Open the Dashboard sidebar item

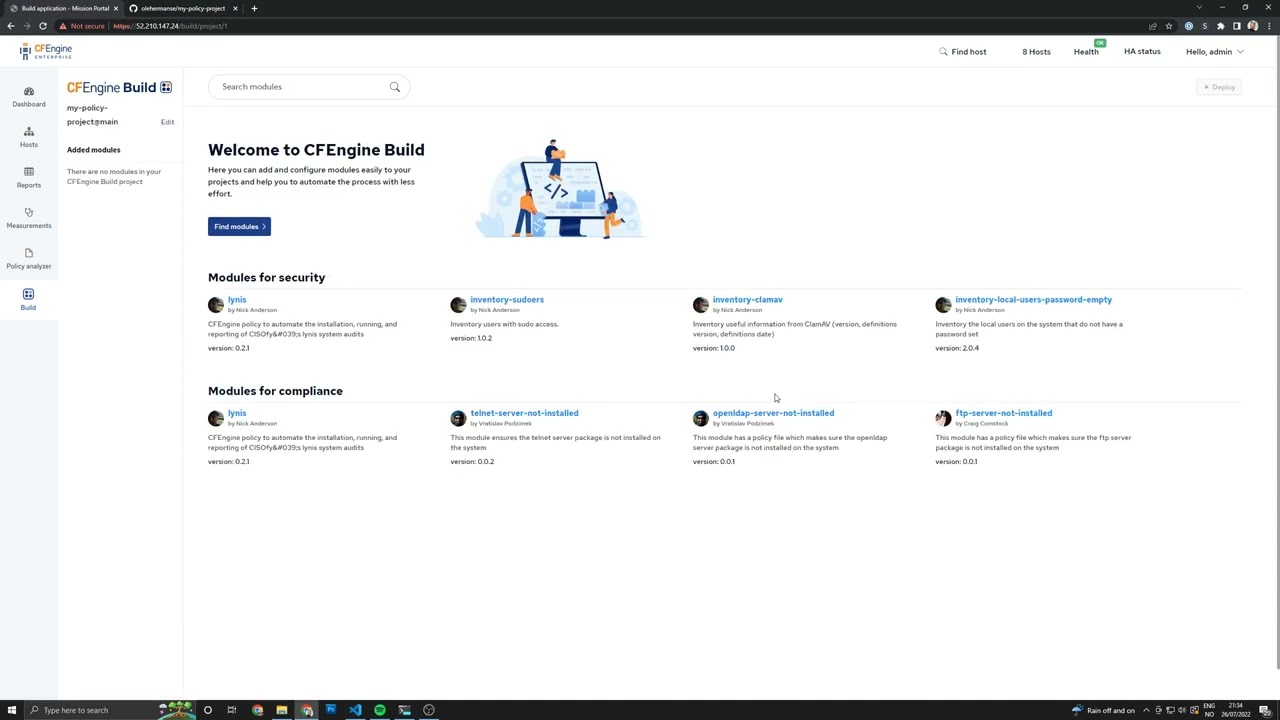point(28,96)
